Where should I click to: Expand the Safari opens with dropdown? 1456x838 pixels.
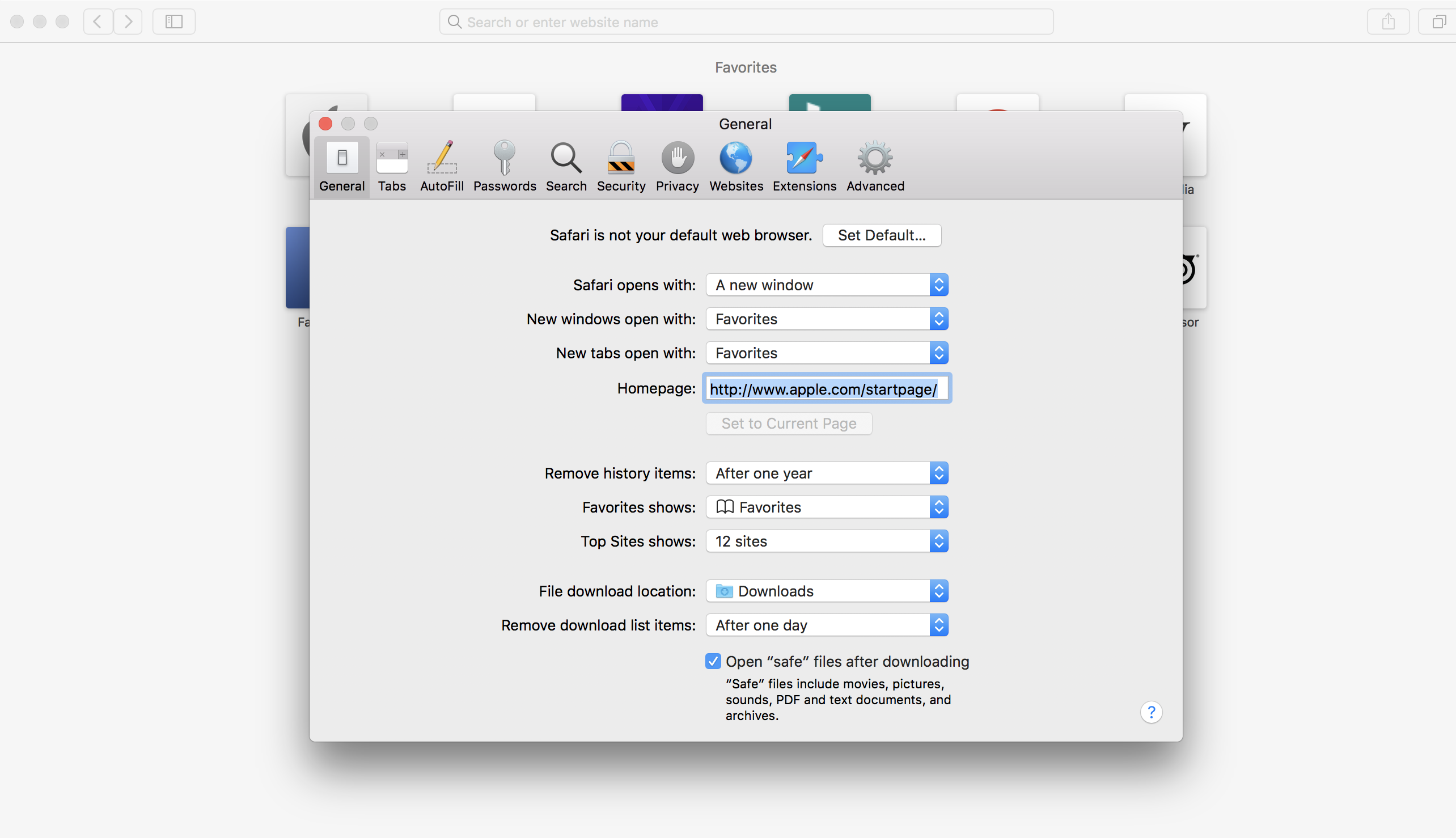(x=827, y=285)
